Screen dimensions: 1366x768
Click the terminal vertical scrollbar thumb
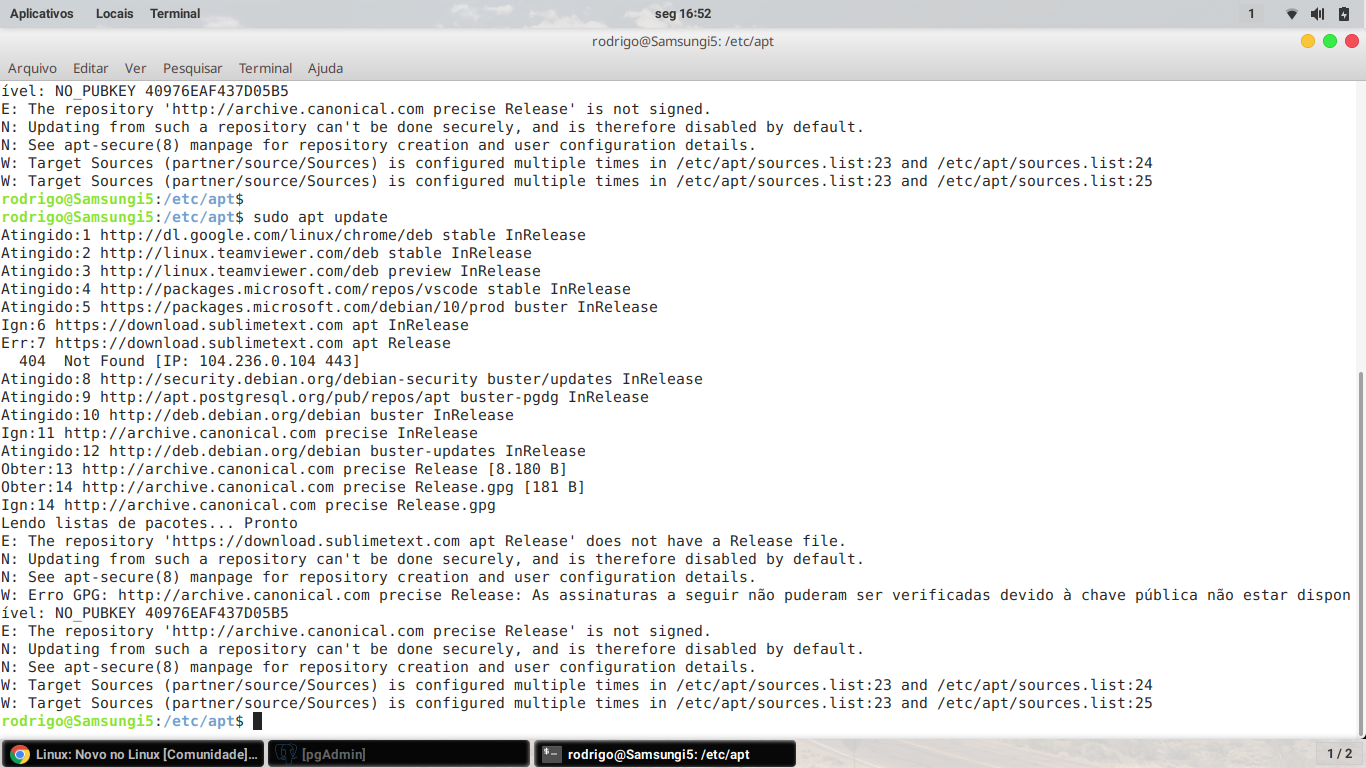coord(1359,553)
